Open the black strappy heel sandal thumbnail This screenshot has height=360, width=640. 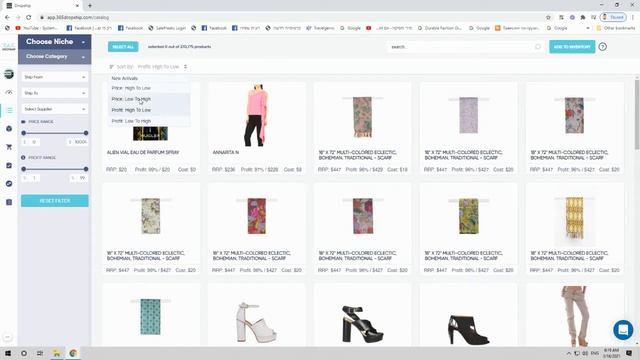click(x=362, y=324)
